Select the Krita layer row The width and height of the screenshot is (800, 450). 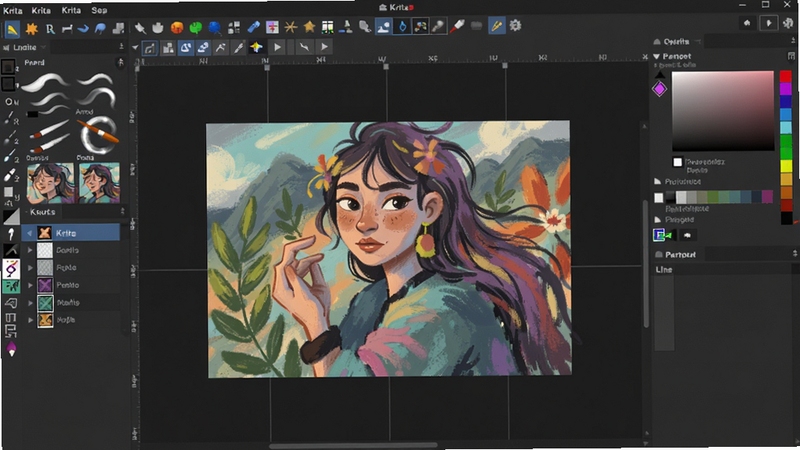(x=70, y=233)
